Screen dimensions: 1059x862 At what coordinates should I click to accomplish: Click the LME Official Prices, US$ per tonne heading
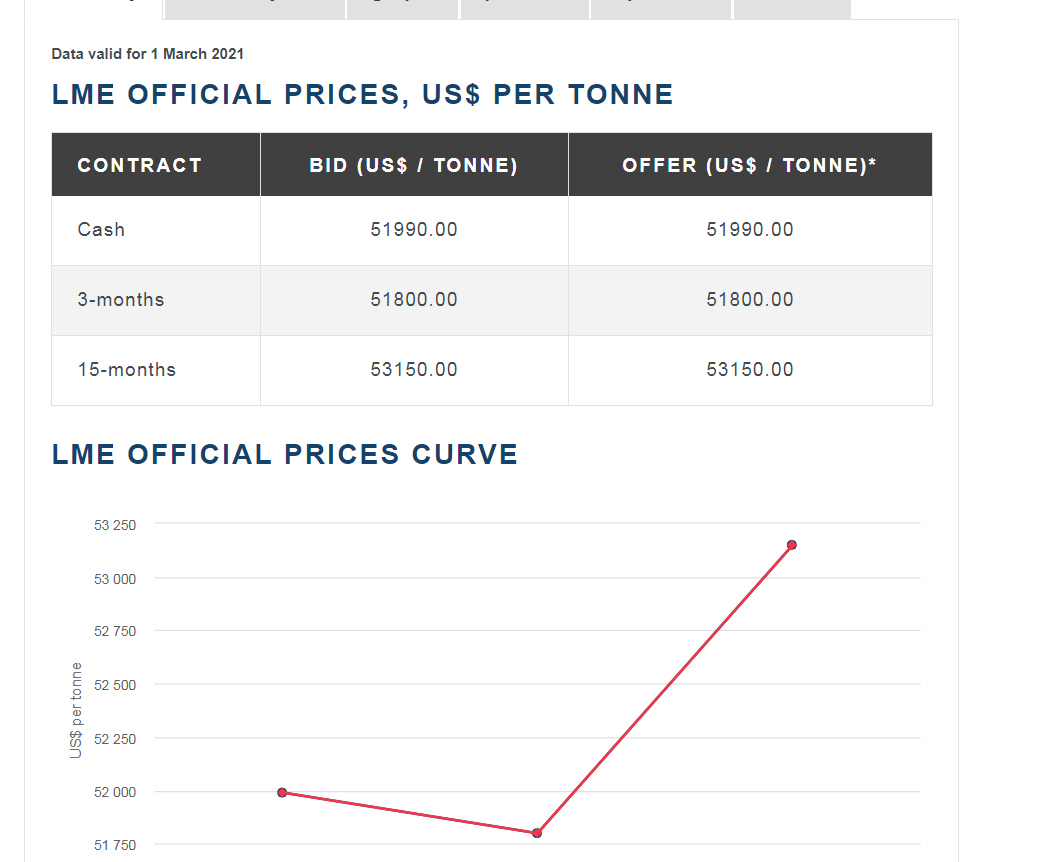coord(362,95)
